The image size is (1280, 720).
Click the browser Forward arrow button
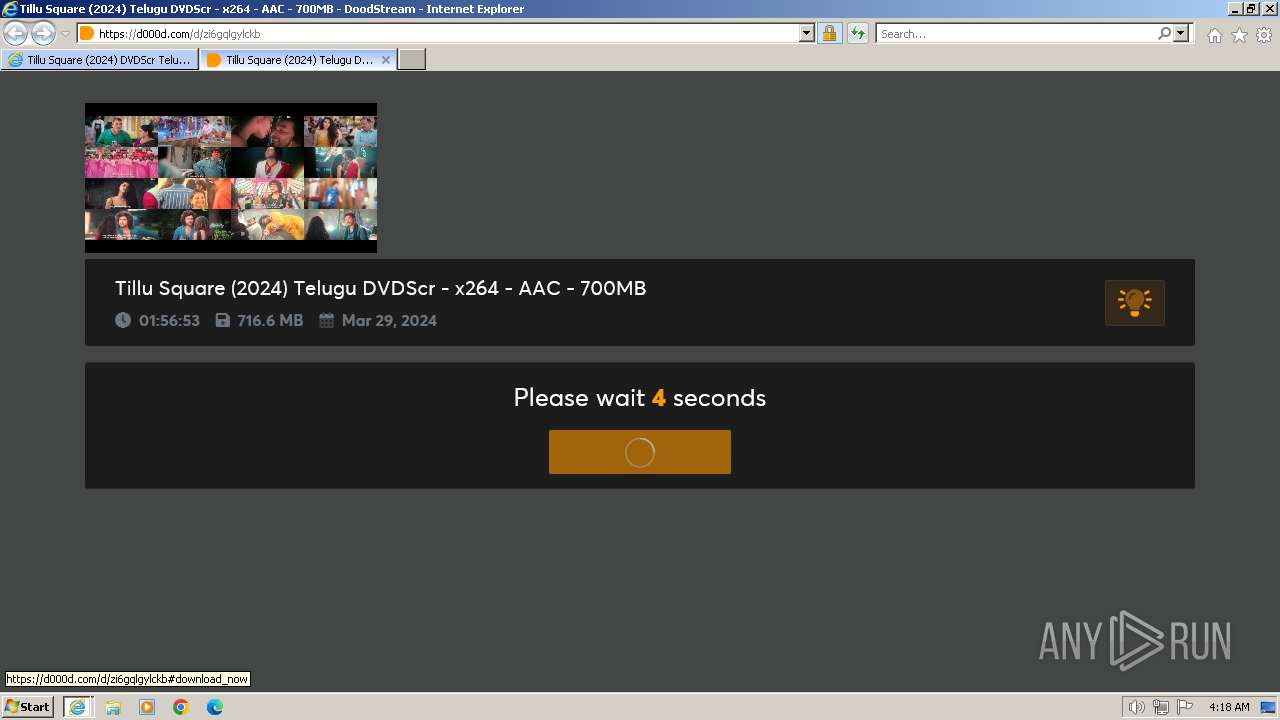pos(43,33)
